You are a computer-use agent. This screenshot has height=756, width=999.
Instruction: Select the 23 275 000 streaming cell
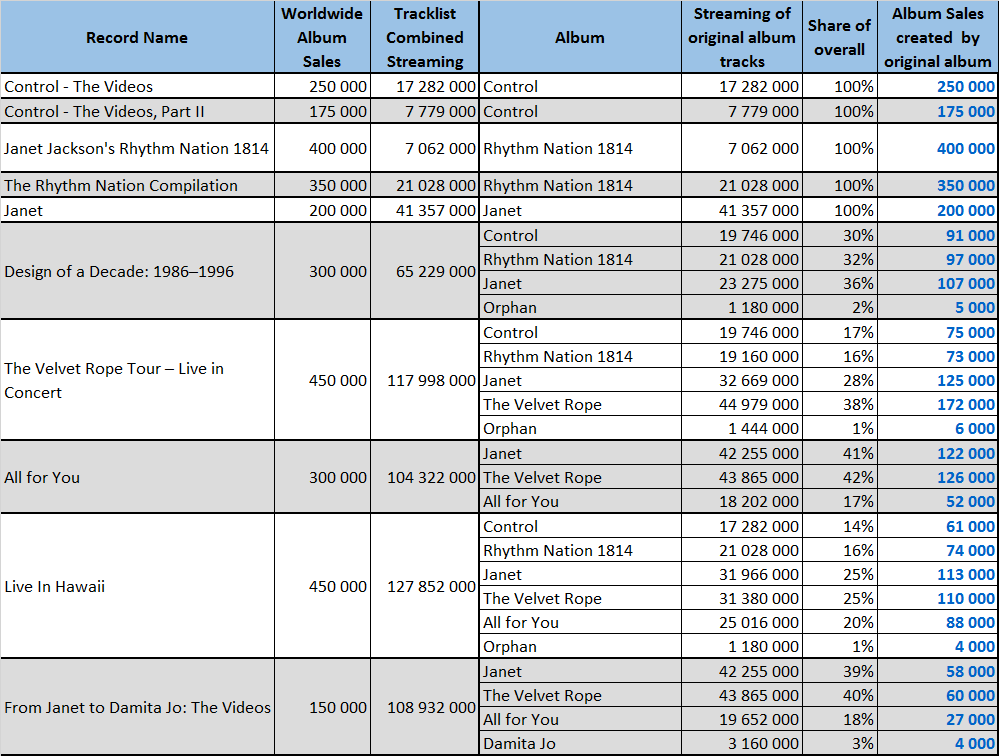pyautogui.click(x=742, y=283)
